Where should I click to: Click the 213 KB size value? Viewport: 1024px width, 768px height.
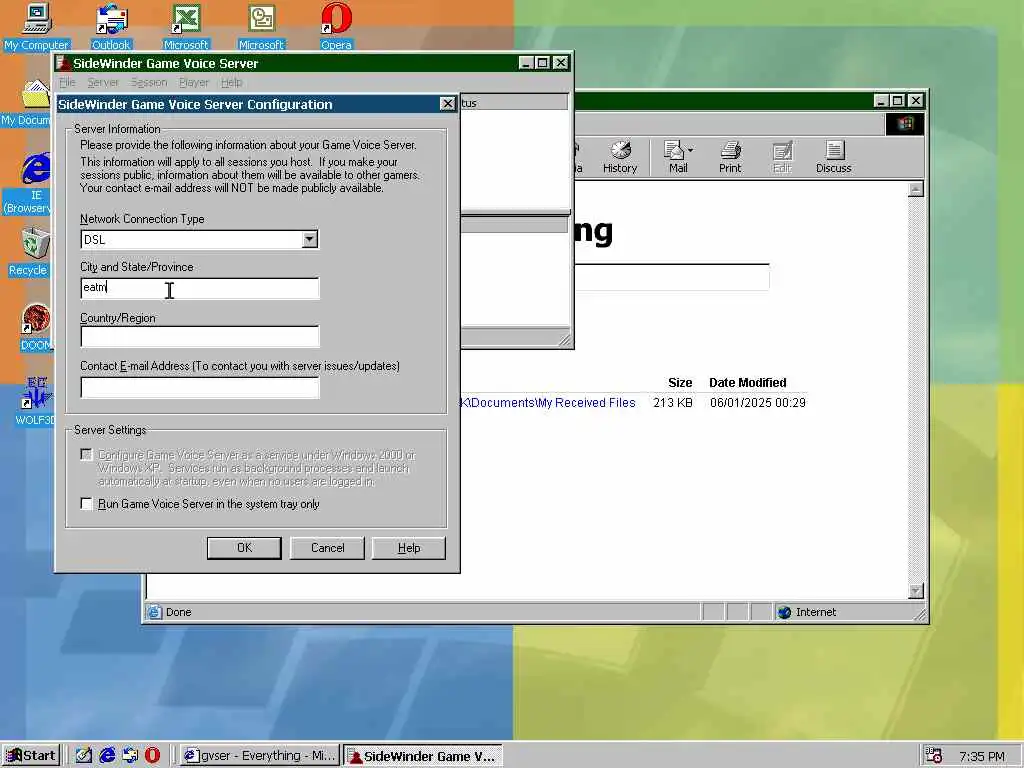coord(673,403)
